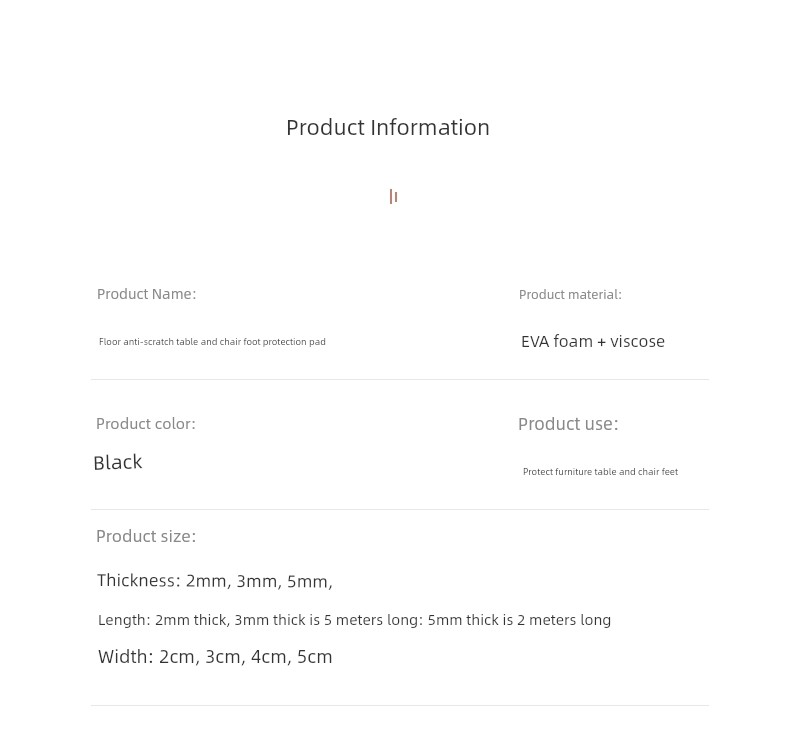Click the Thickness 2mm, 3mm, 5mm line
This screenshot has width=790, height=736.
pyautogui.click(x=215, y=581)
